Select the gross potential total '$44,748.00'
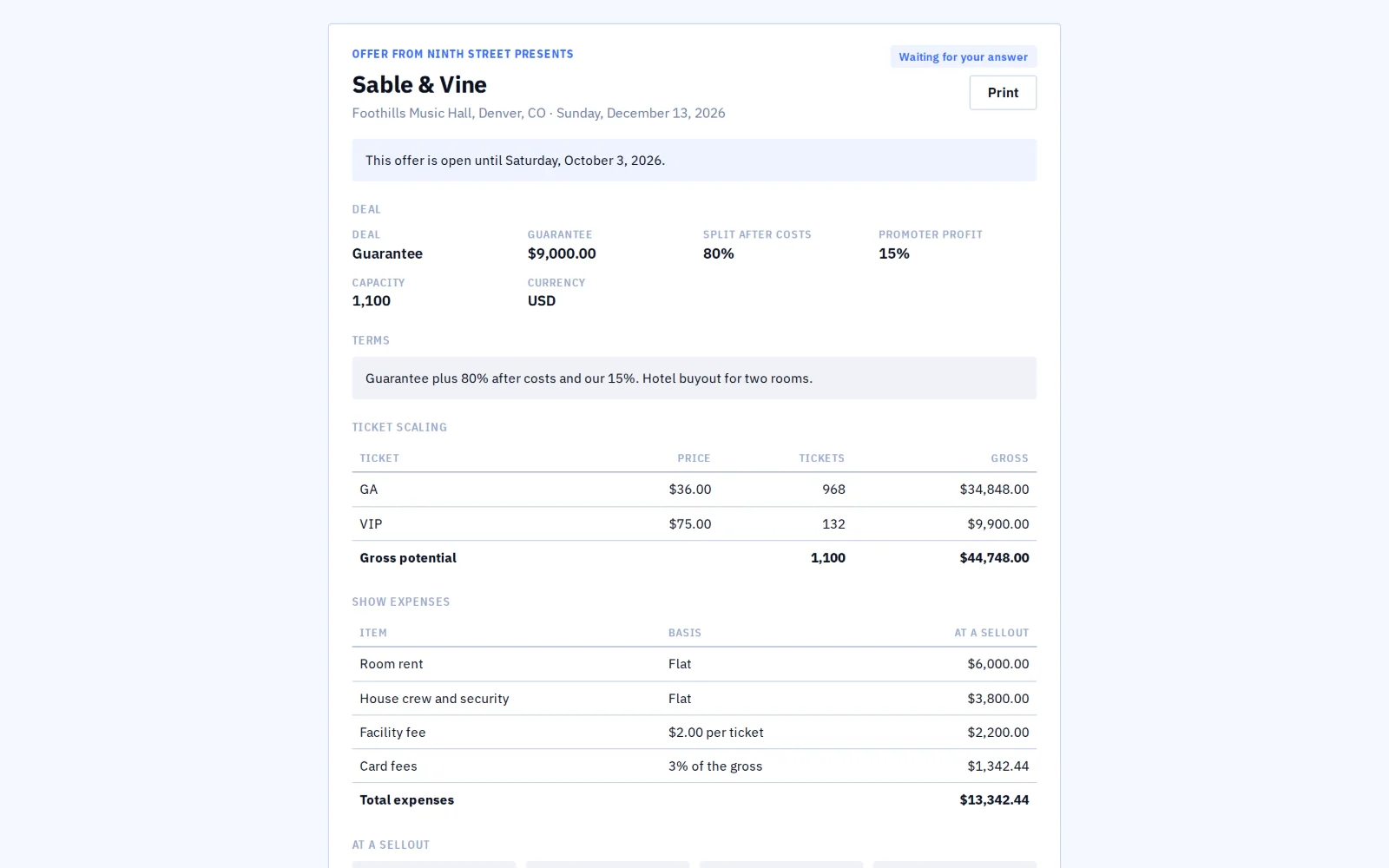 point(994,558)
